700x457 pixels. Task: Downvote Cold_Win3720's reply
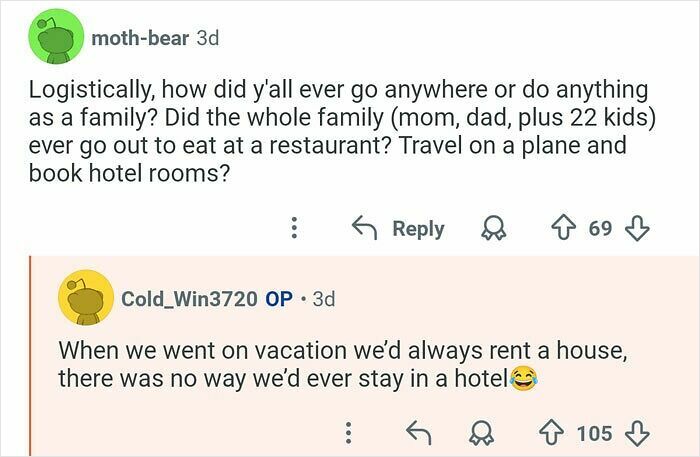636,433
